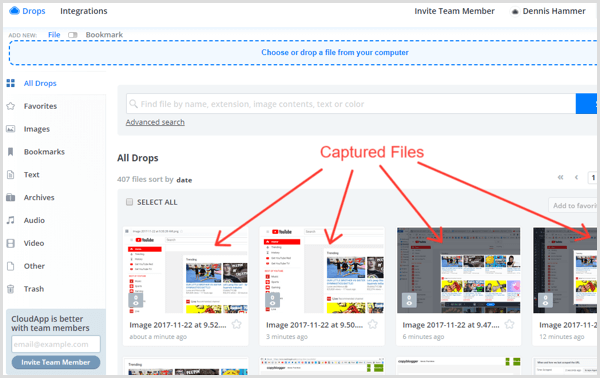Viewport: 600px width, 378px height.
Task: Open thumbnail of Image 2017-11-22 at 9.50
Action: pos(322,270)
